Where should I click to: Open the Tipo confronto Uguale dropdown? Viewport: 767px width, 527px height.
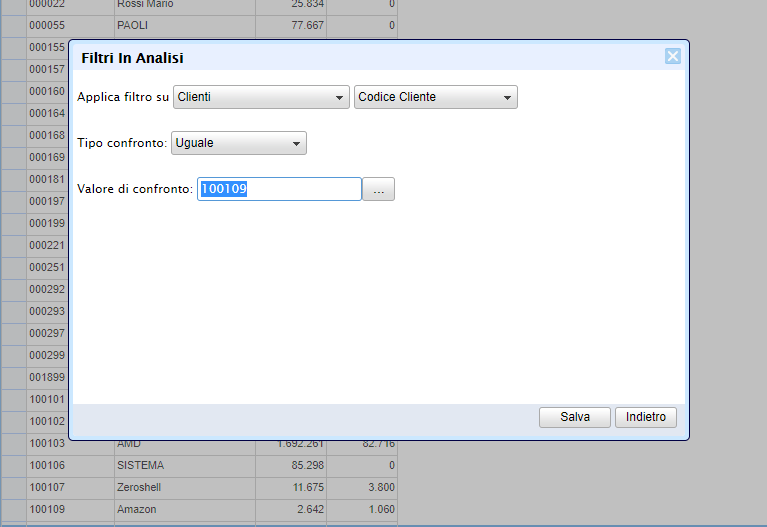coord(239,143)
